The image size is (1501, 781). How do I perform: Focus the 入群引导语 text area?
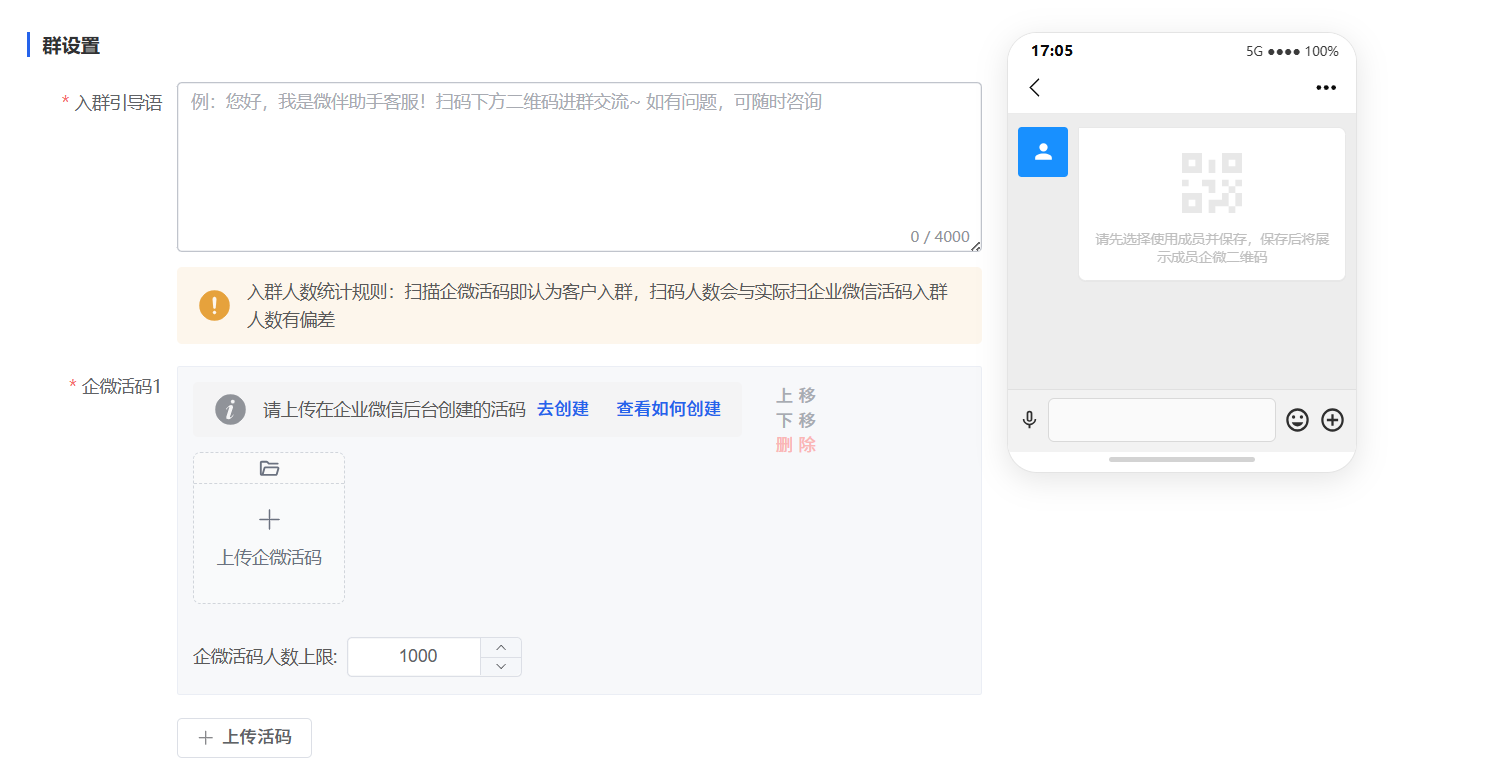pos(579,167)
